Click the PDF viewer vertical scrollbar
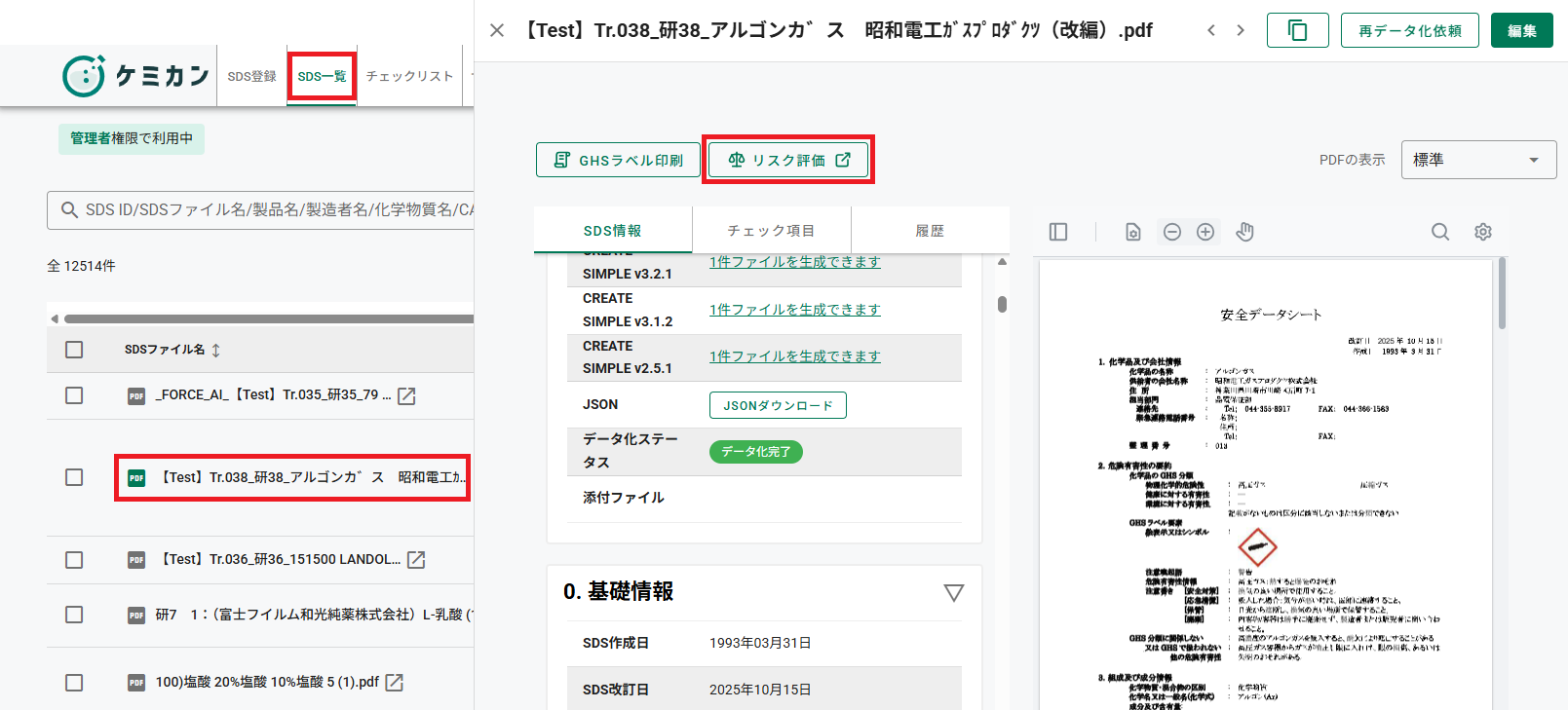Viewport: 1568px width, 710px height. click(x=1502, y=292)
